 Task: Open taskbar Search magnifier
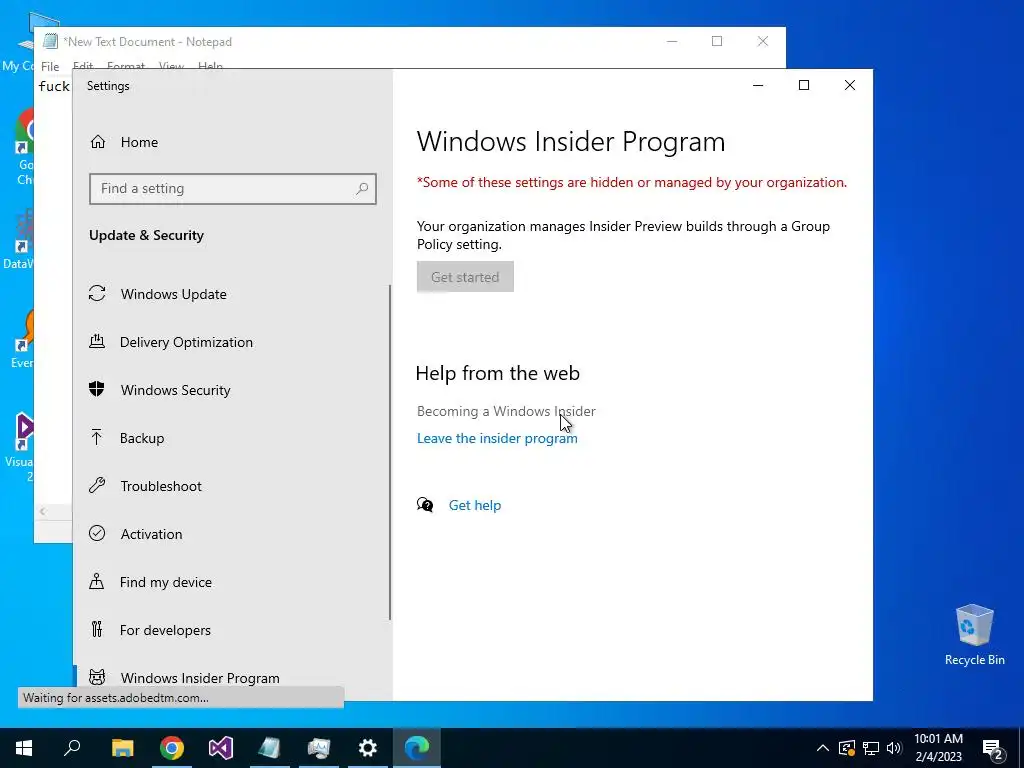point(72,748)
